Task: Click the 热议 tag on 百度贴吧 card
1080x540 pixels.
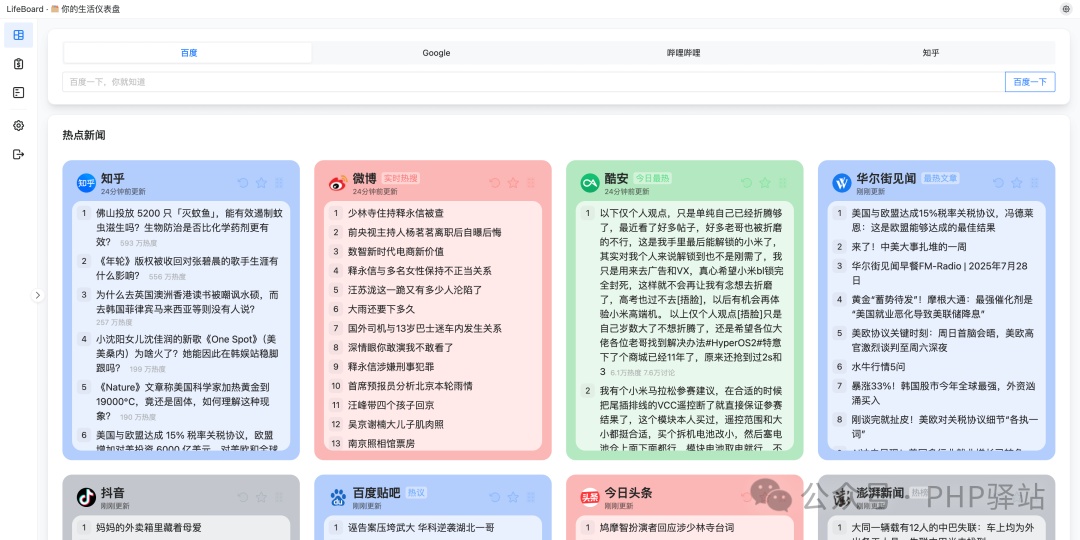Action: pos(417,492)
